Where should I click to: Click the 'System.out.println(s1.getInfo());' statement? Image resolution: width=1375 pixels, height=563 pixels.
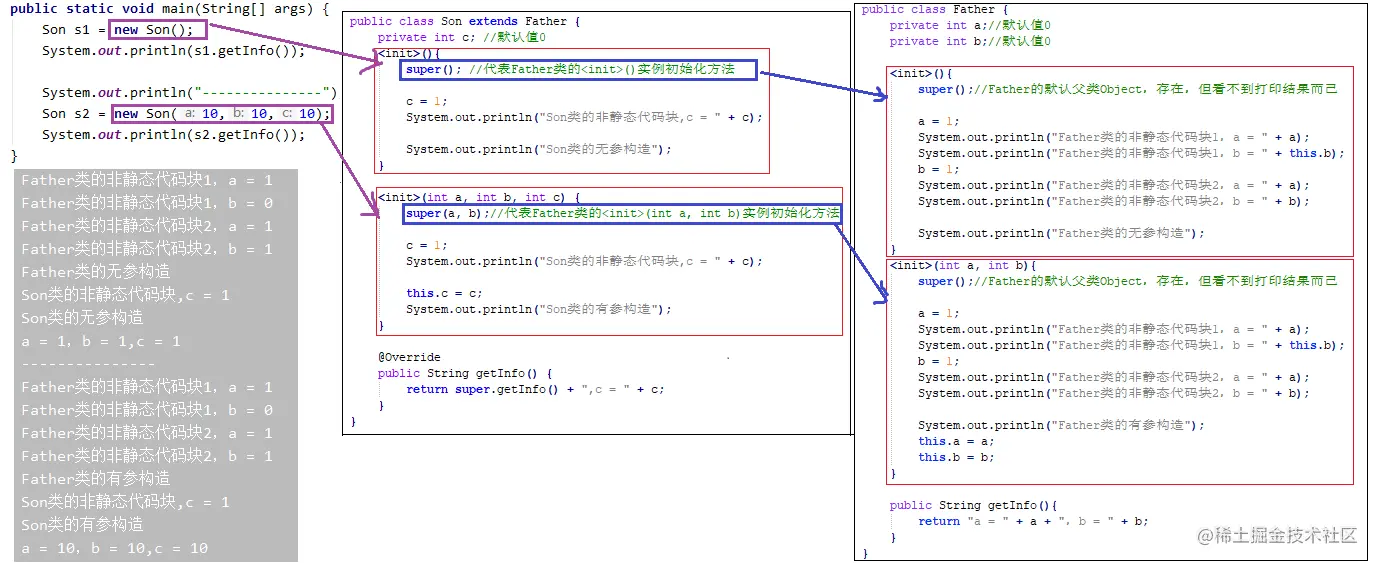173,51
